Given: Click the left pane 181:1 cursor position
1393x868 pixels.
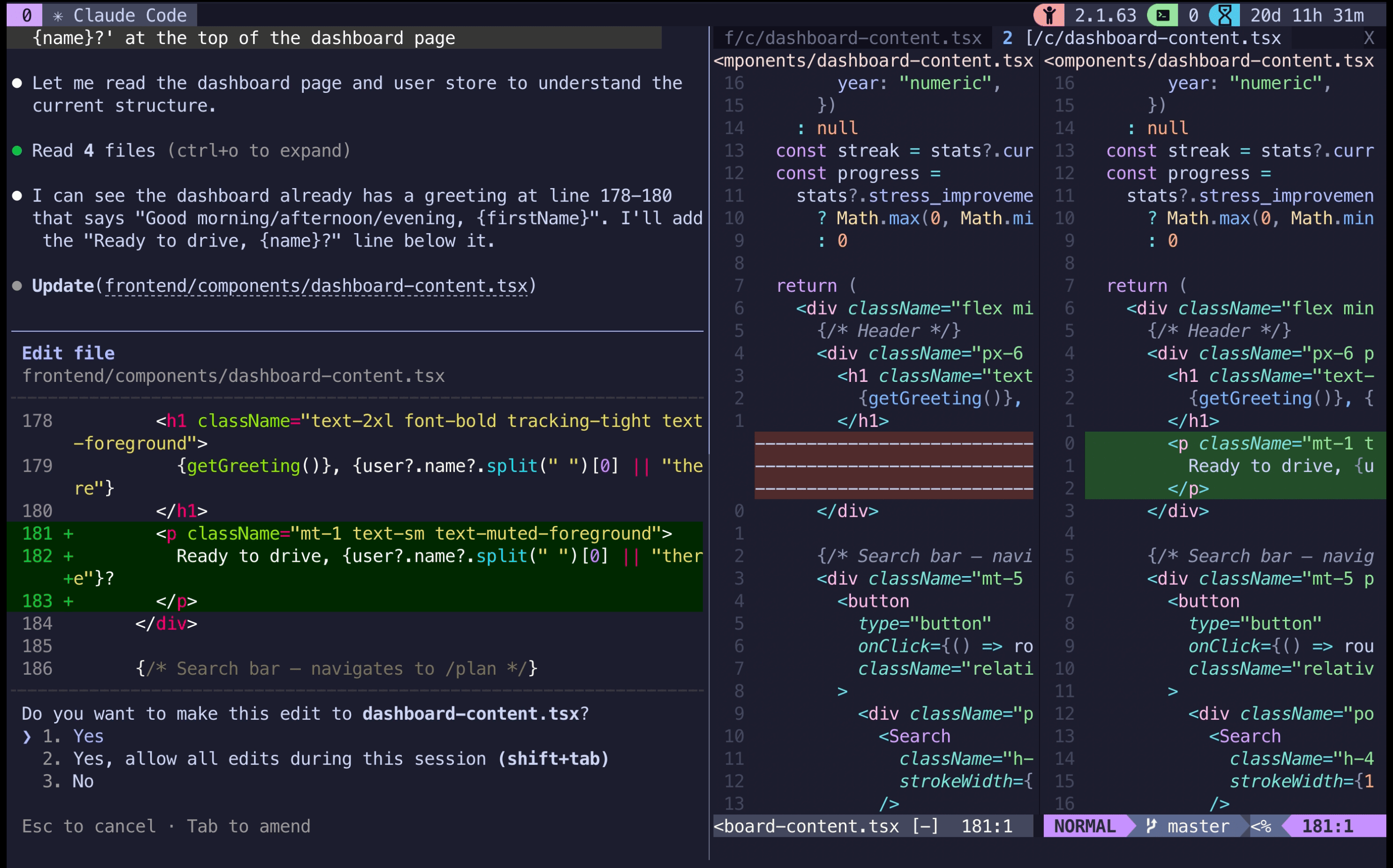Looking at the screenshot, I should coord(986,825).
